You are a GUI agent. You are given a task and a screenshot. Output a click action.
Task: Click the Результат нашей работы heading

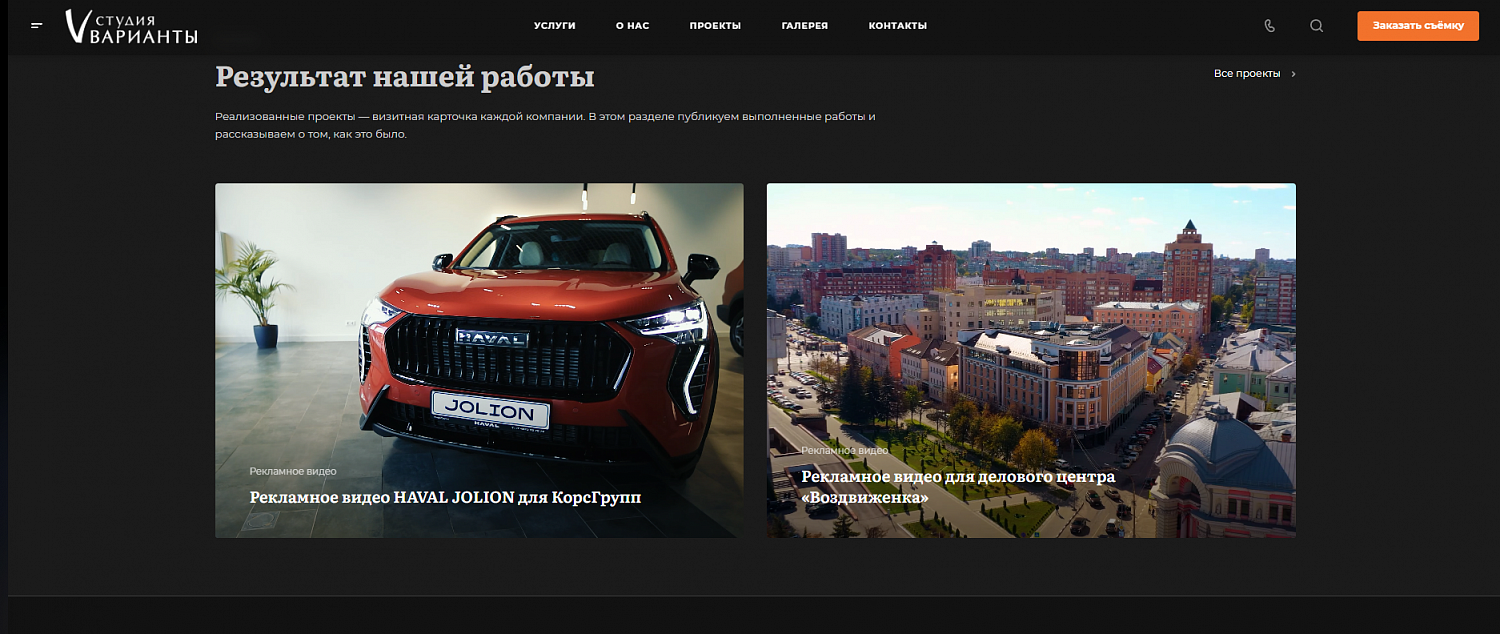pos(404,77)
